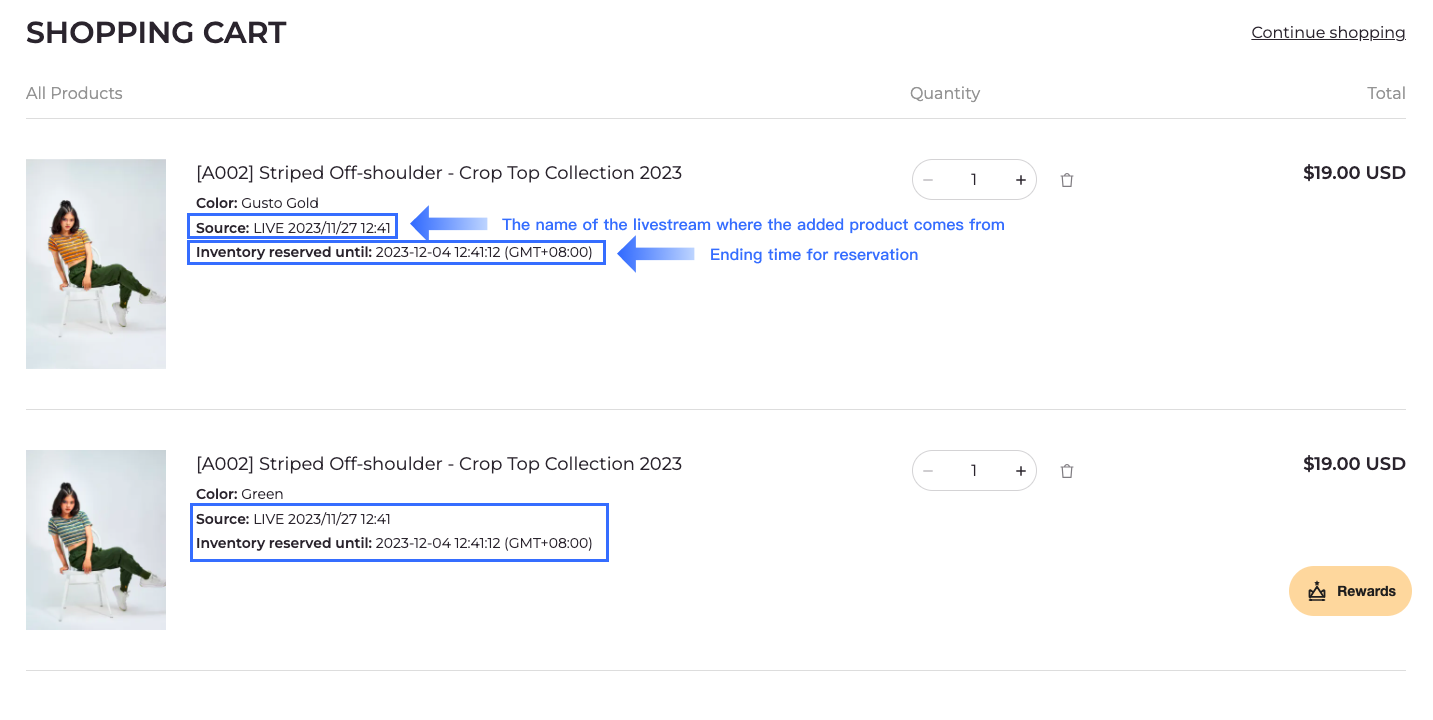Decrease quantity of Gusto Gold item
Viewport: 1433px width, 720px height.
coord(928,180)
